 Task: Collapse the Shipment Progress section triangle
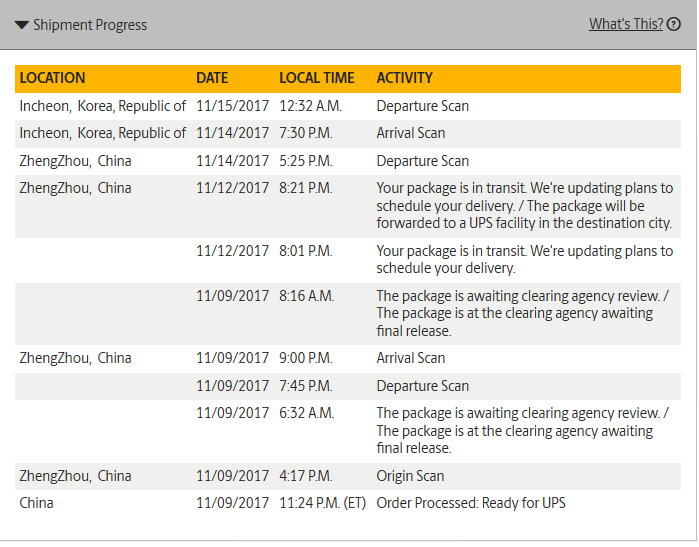pyautogui.click(x=21, y=25)
